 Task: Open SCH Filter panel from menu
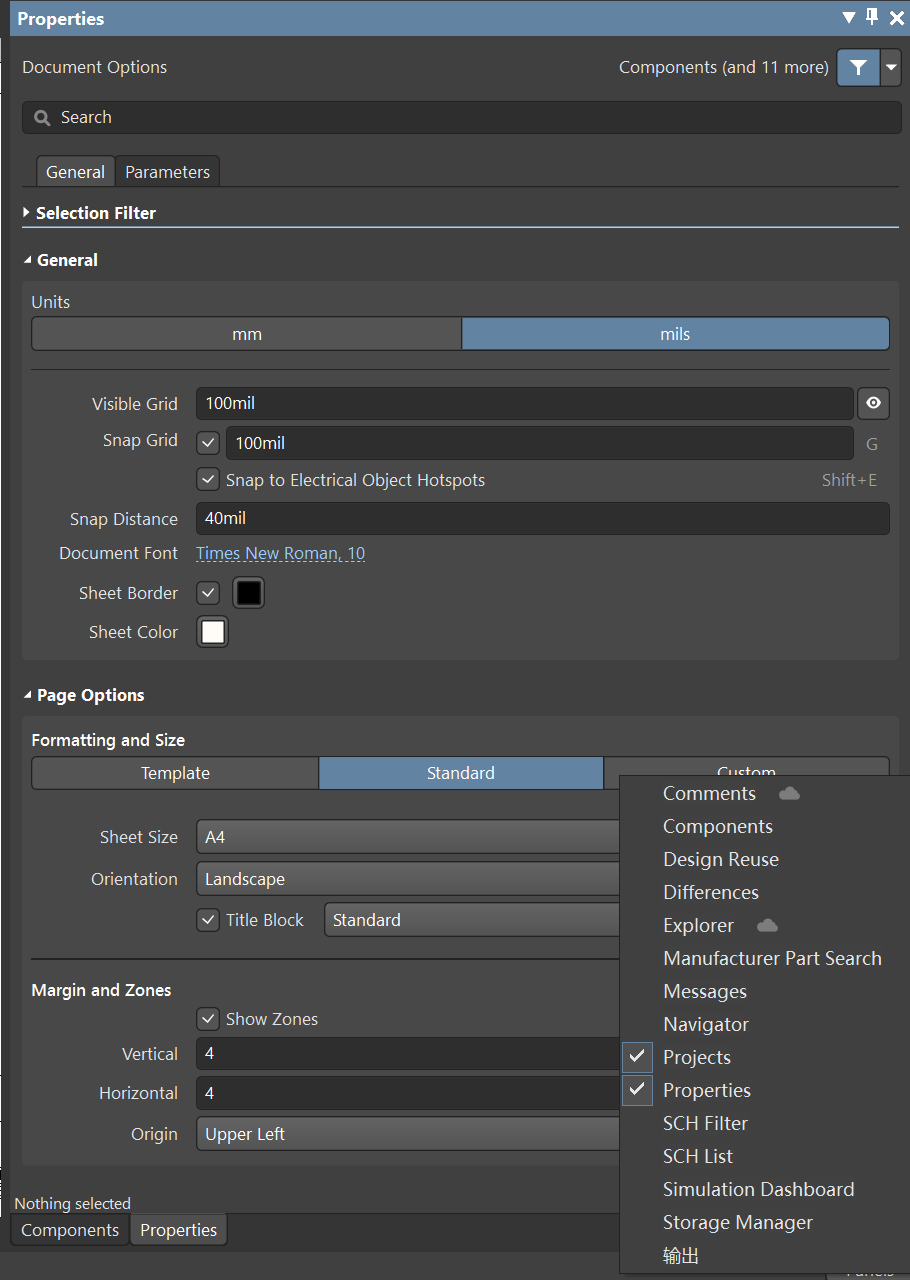(x=705, y=1123)
